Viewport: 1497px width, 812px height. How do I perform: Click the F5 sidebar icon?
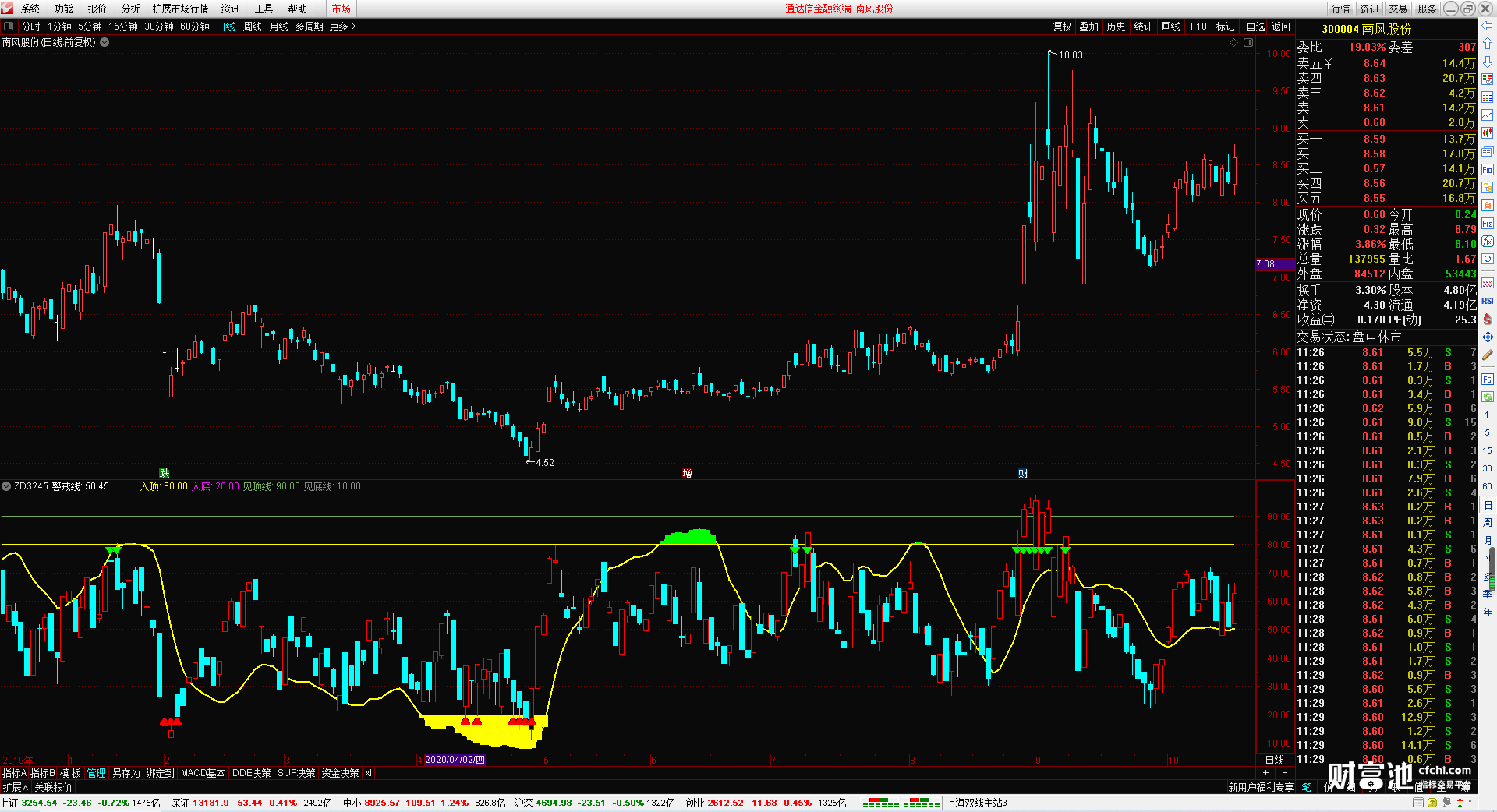pos(1488,380)
